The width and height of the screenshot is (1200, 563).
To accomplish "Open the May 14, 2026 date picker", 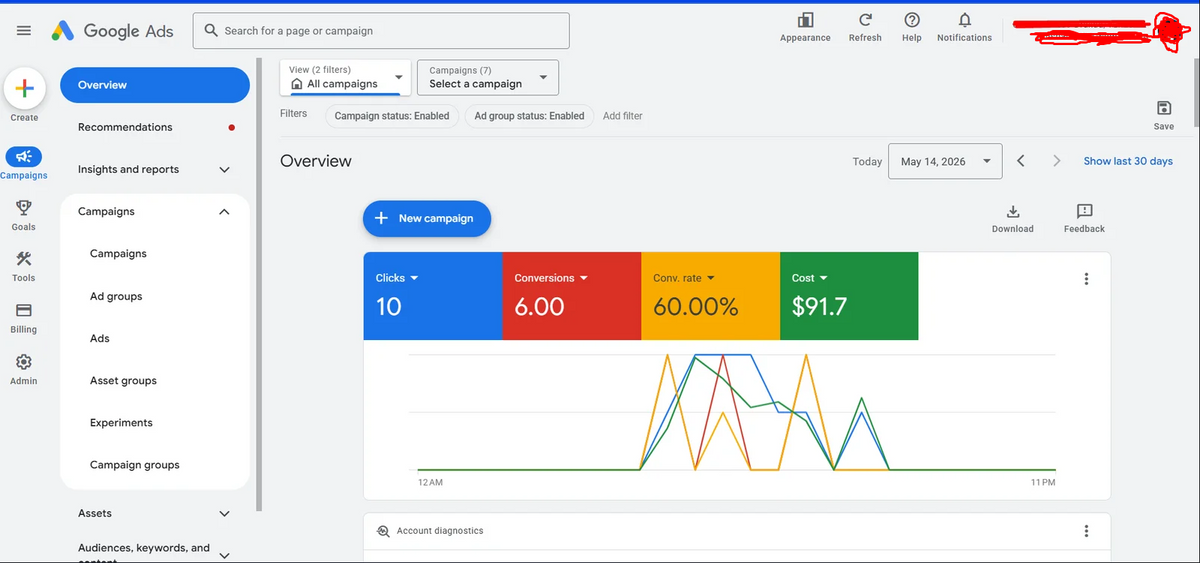I will click(x=945, y=161).
